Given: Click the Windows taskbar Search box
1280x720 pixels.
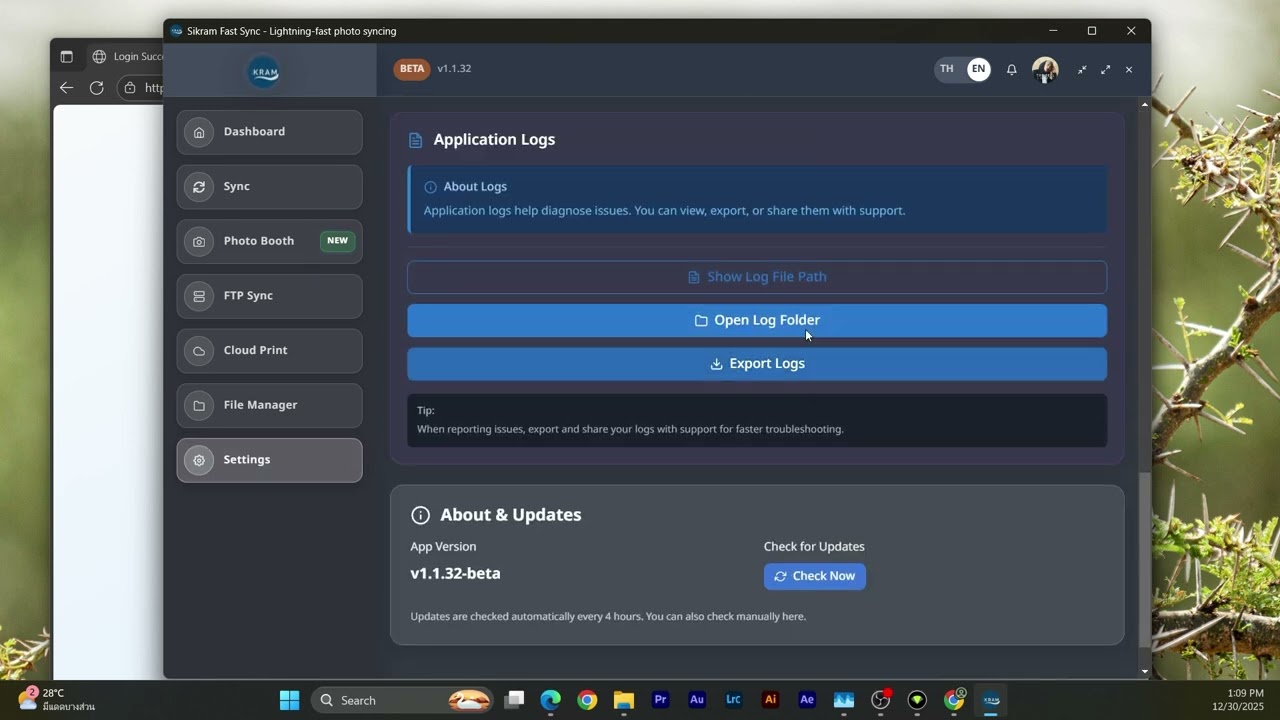Looking at the screenshot, I should [403, 700].
